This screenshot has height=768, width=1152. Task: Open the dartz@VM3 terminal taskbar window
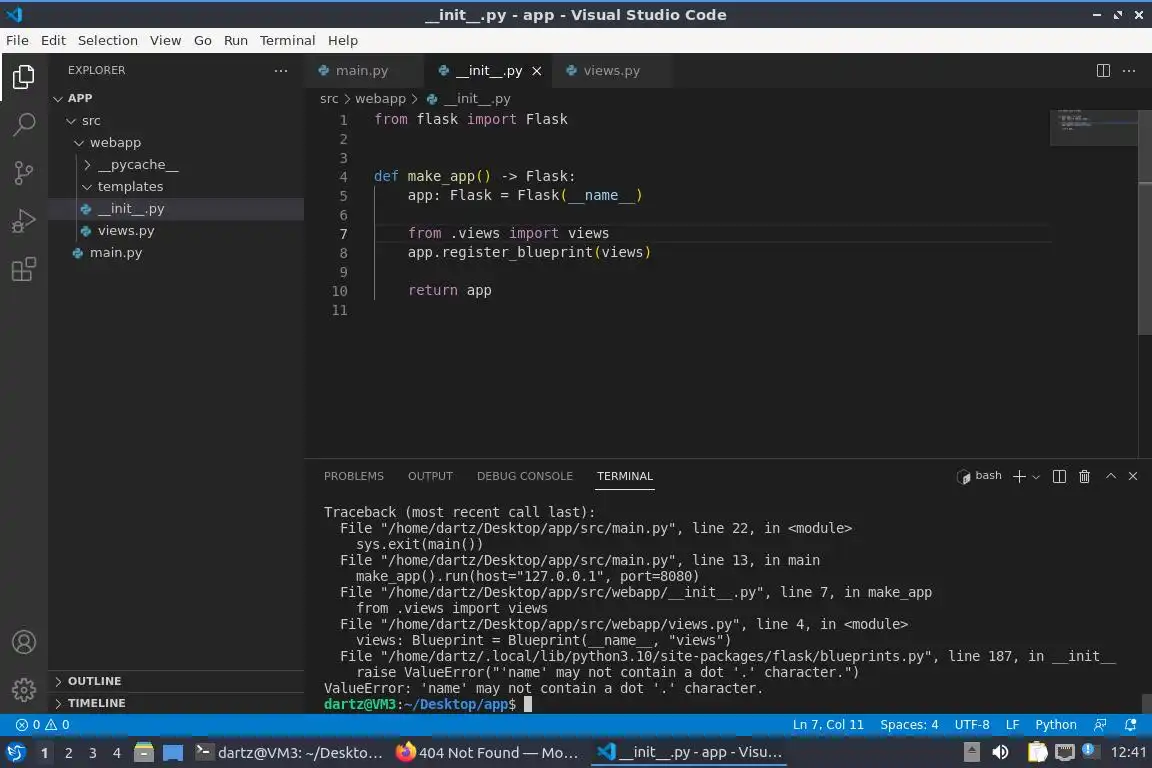tap(289, 753)
